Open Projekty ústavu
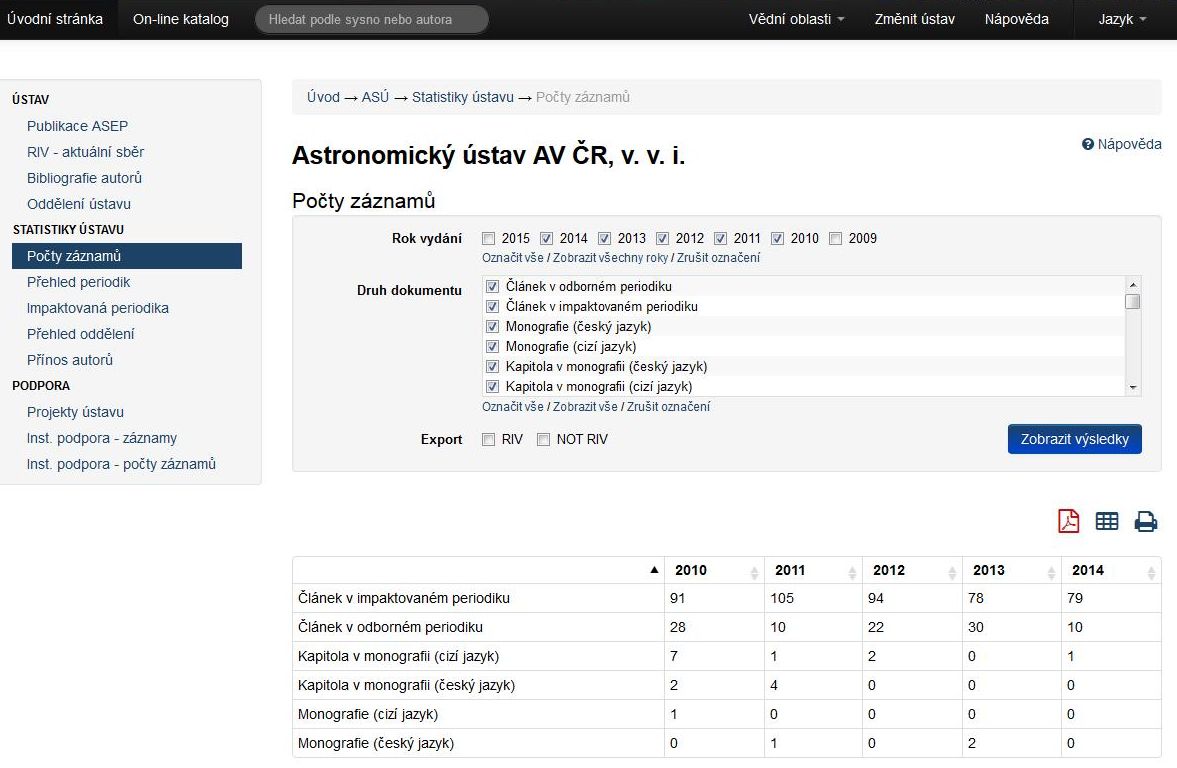Image resolution: width=1177 pixels, height=768 pixels. click(75, 412)
